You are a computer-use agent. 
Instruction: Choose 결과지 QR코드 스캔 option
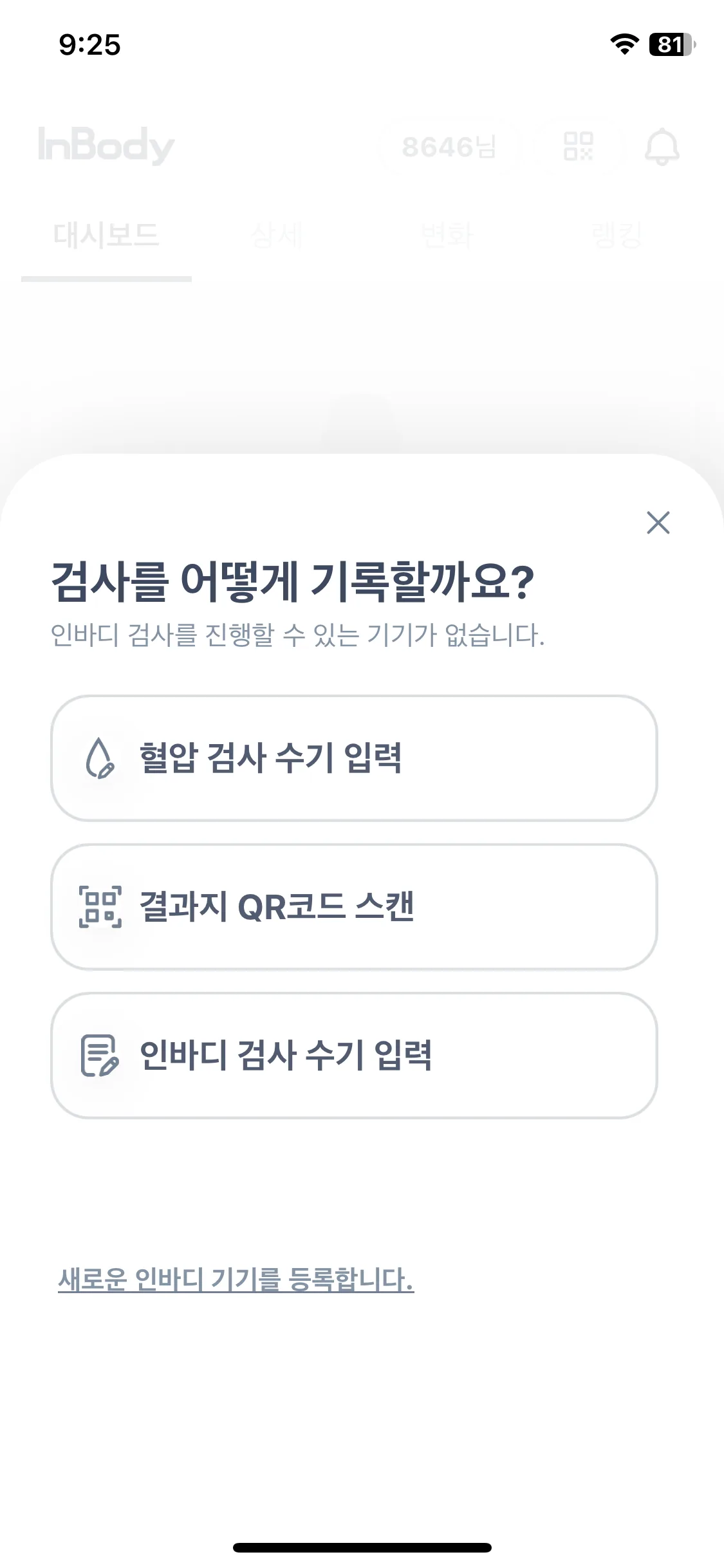tap(354, 906)
